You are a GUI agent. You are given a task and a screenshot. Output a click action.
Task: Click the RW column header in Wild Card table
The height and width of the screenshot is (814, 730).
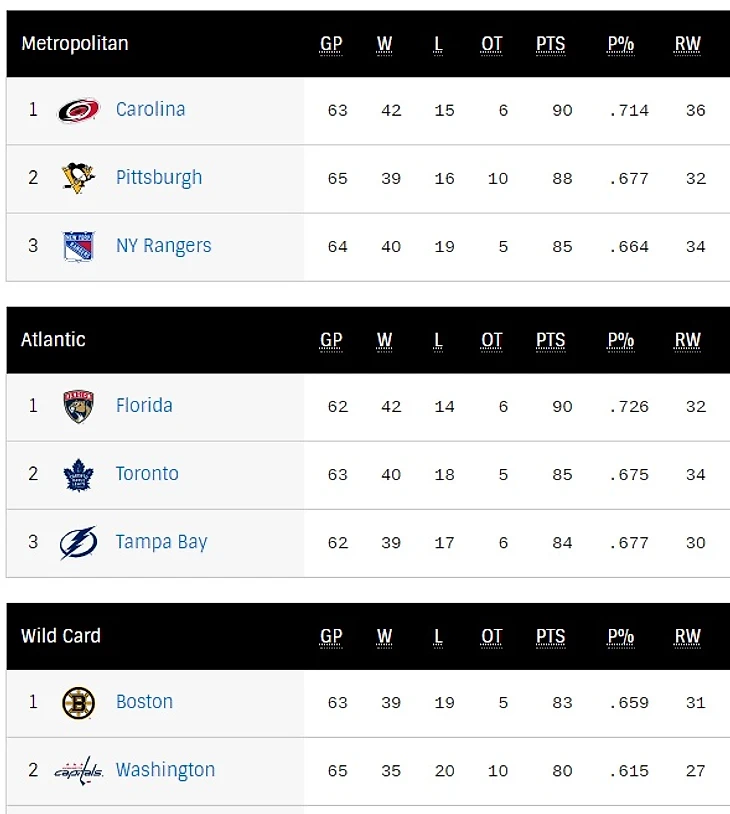tap(687, 636)
